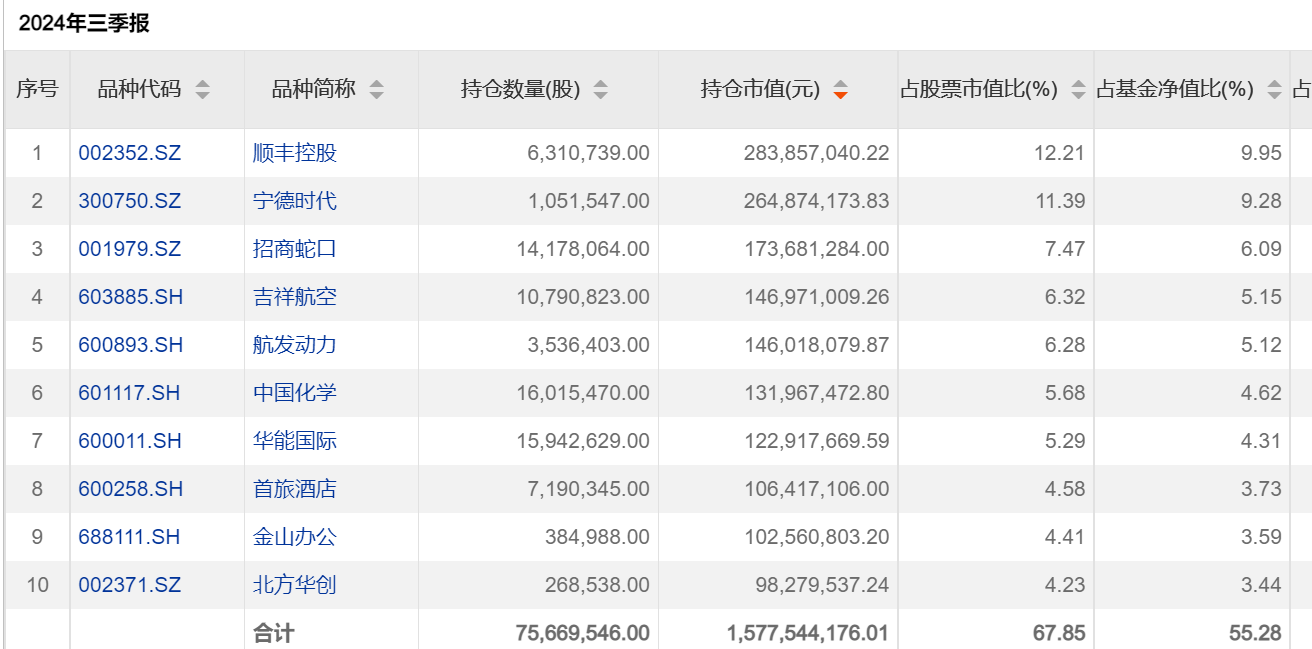Open 宁德时代 stock name link
1312x649 pixels.
[x=295, y=201]
